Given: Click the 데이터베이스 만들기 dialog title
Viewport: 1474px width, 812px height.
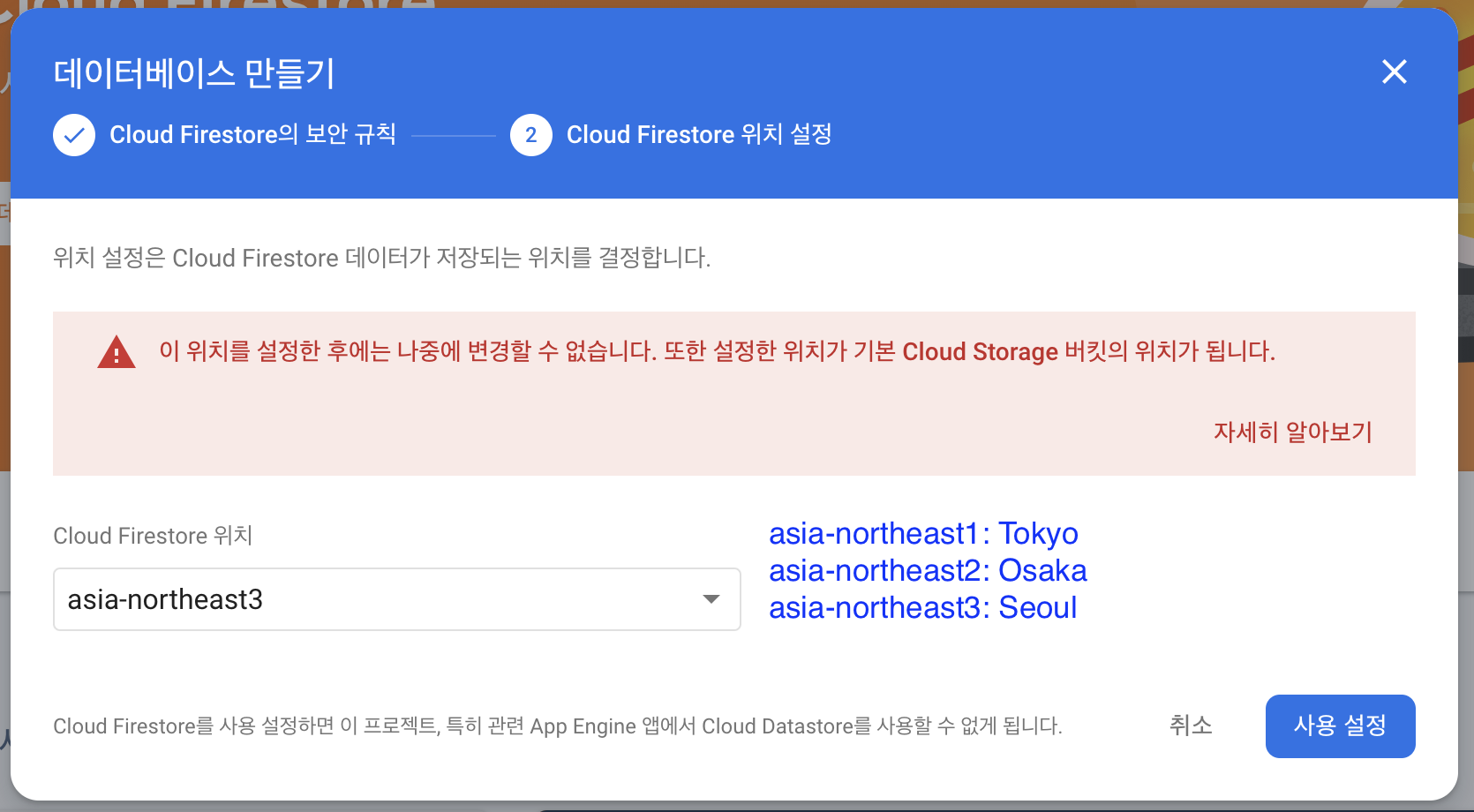Looking at the screenshot, I should point(194,73).
